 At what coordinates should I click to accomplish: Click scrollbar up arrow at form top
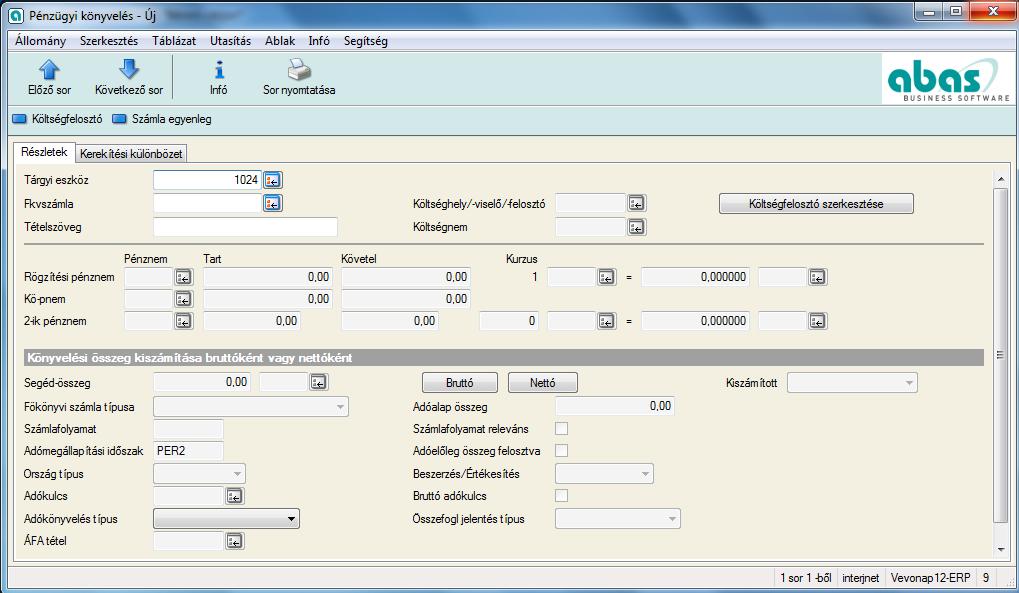point(1000,178)
